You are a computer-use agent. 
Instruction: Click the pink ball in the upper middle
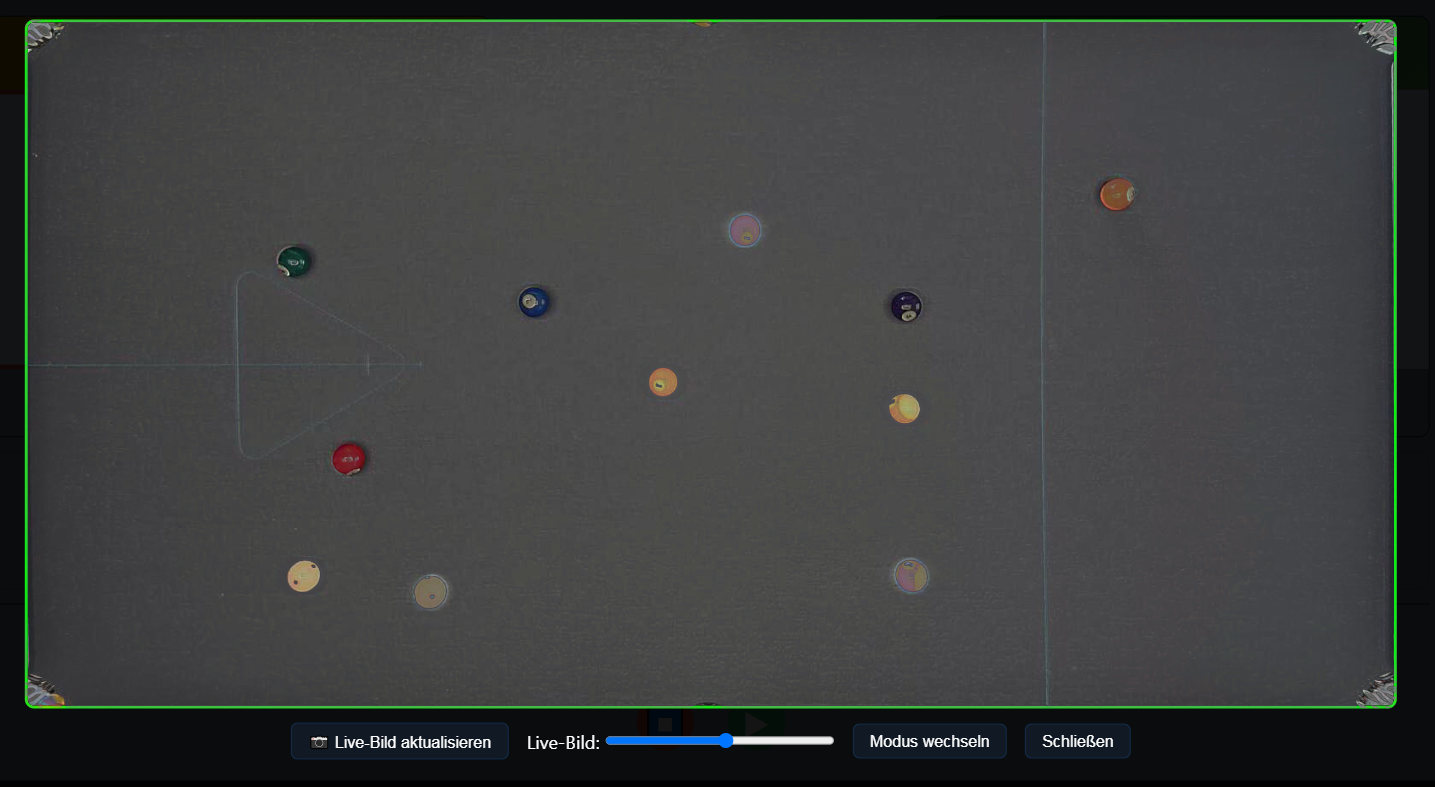[745, 230]
